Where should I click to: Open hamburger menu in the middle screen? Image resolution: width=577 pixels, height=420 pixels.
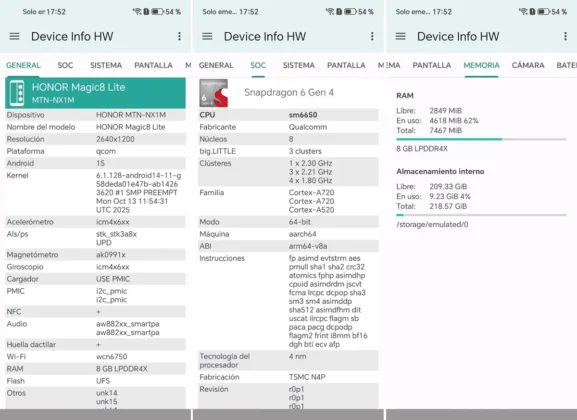point(207,36)
